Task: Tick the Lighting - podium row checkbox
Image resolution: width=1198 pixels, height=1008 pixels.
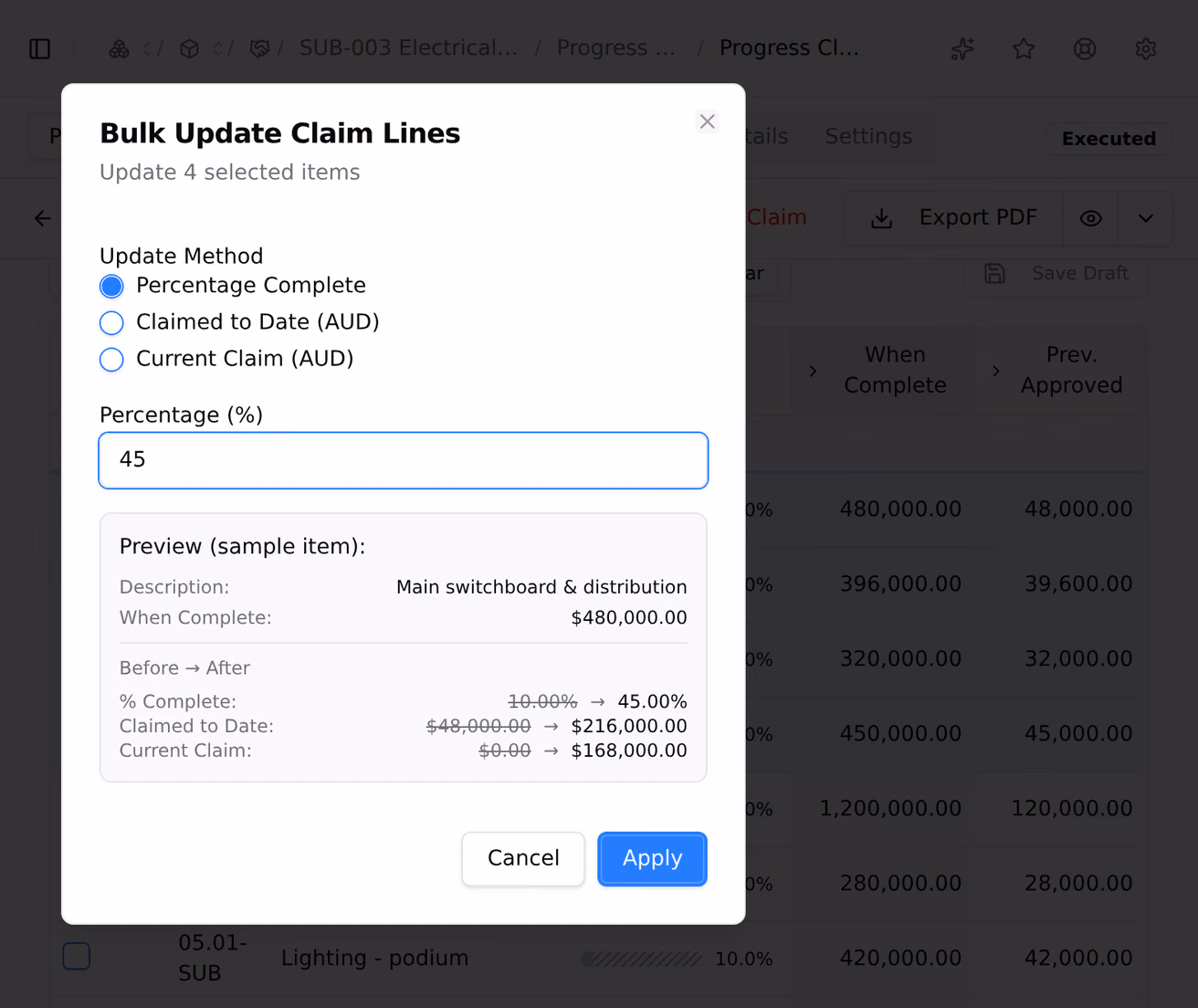Action: 77,956
